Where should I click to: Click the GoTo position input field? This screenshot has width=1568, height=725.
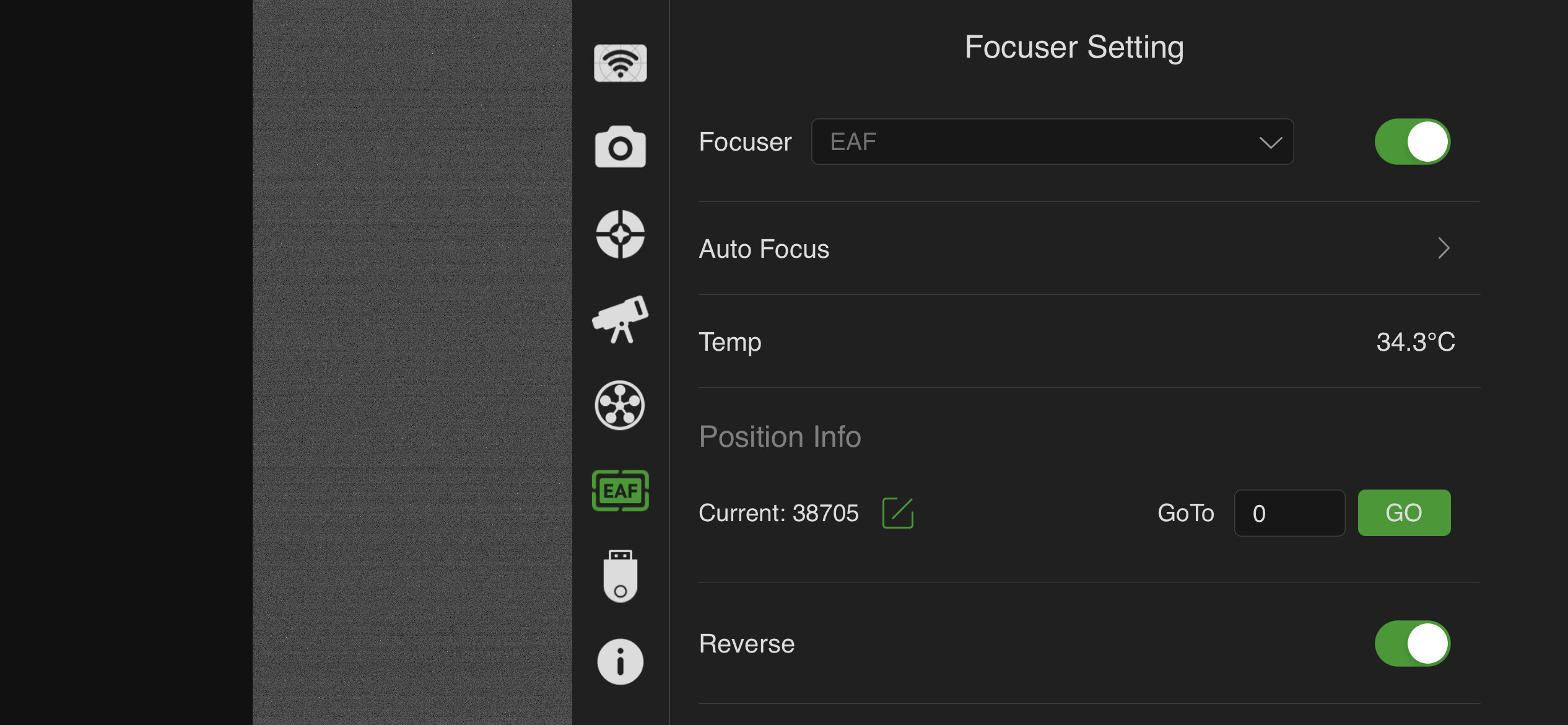point(1289,513)
